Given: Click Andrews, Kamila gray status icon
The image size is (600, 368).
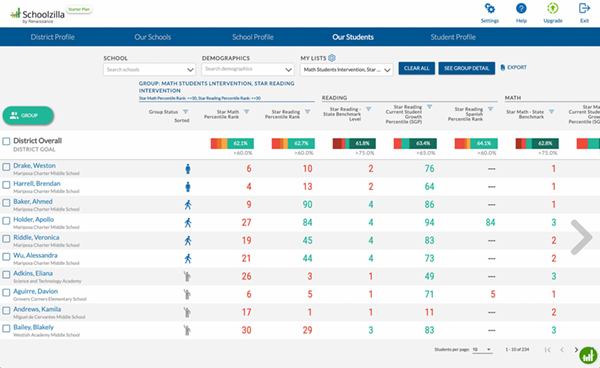Looking at the screenshot, I should tap(187, 312).
